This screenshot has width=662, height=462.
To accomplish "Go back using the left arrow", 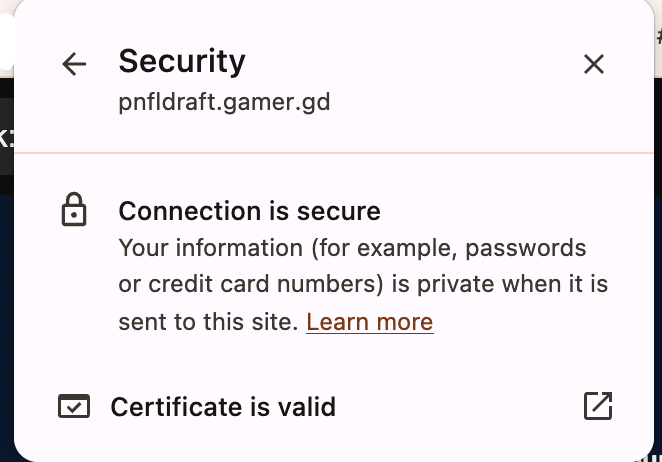I will [74, 65].
